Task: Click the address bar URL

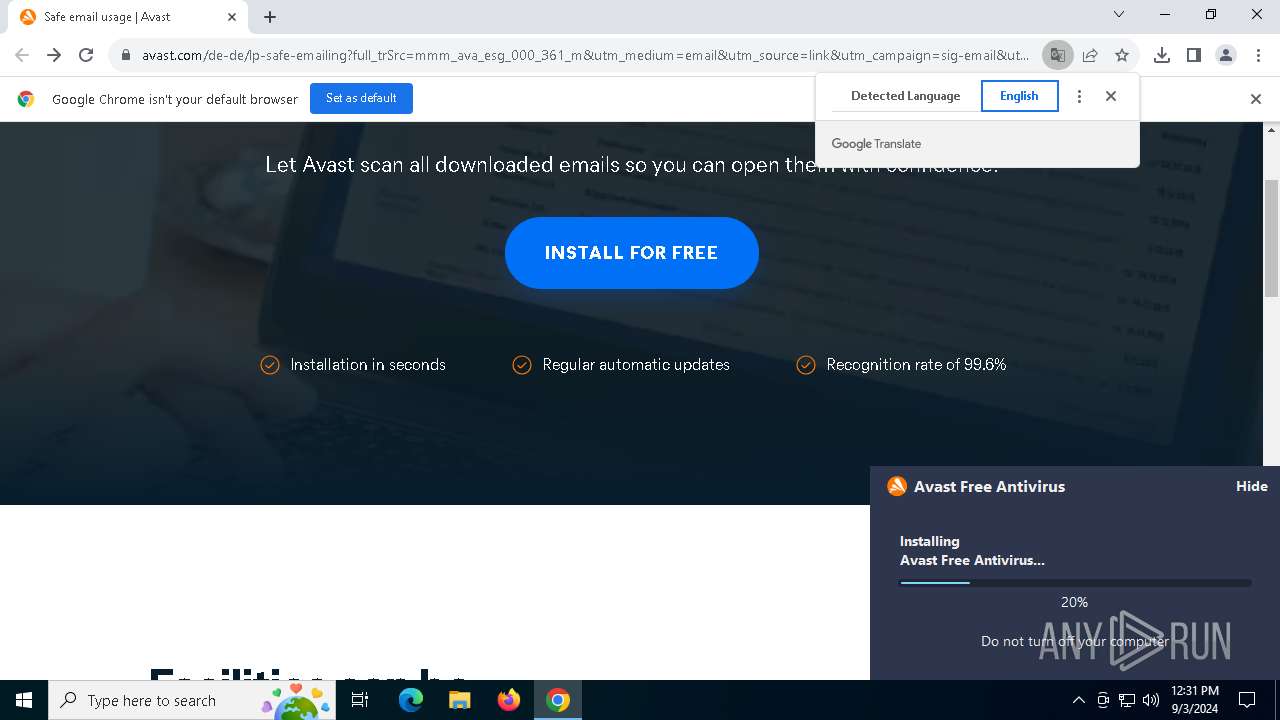Action: pyautogui.click(x=585, y=55)
